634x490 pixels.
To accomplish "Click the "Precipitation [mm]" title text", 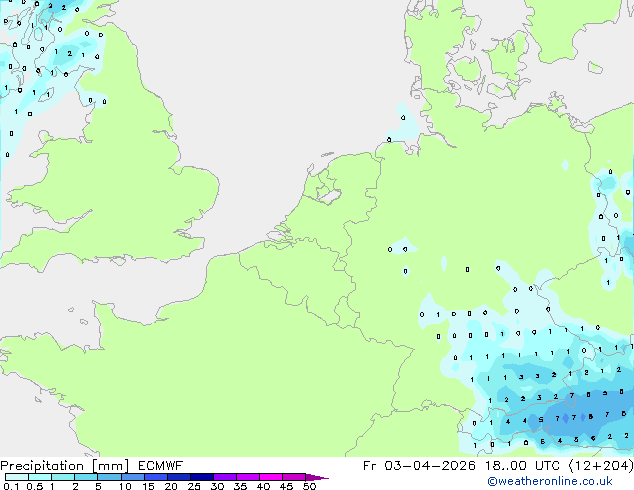I will tap(65, 466).
